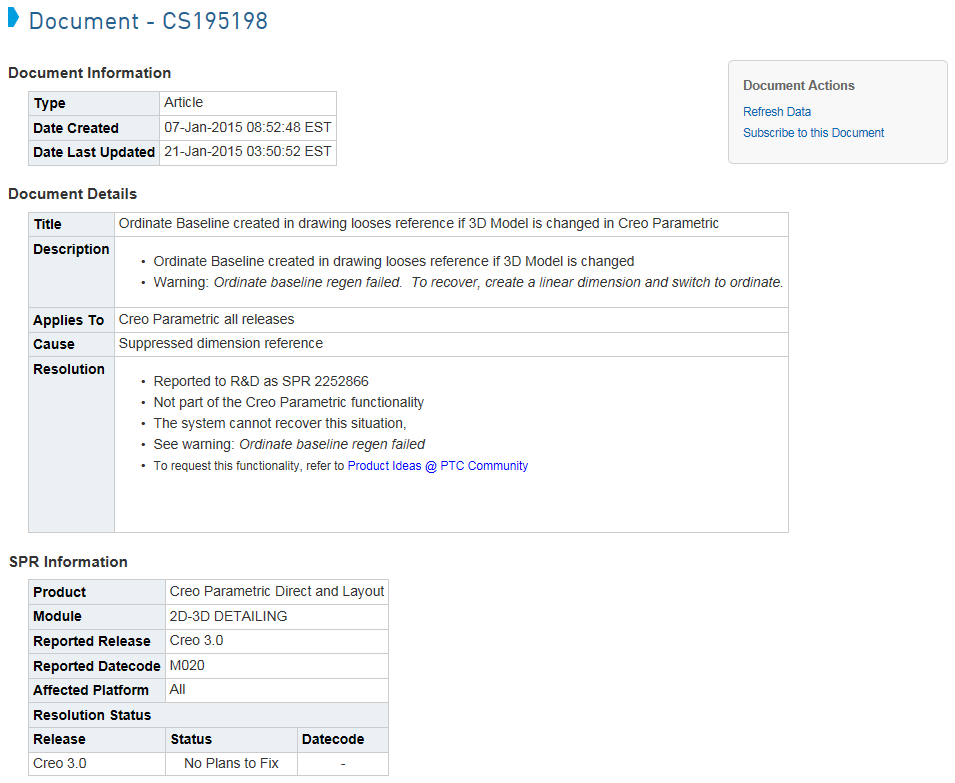Open the Product Ideas @ PTC Community link

click(437, 466)
